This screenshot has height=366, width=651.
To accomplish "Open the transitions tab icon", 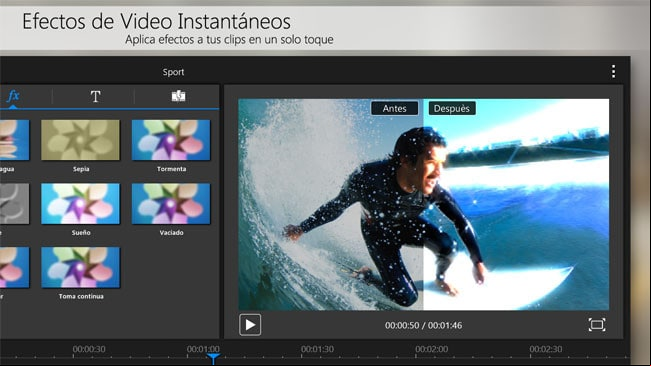I will tap(179, 96).
